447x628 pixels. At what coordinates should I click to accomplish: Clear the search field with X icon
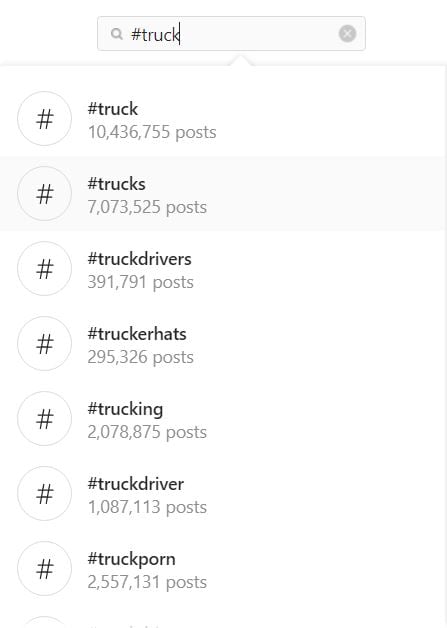pos(347,34)
